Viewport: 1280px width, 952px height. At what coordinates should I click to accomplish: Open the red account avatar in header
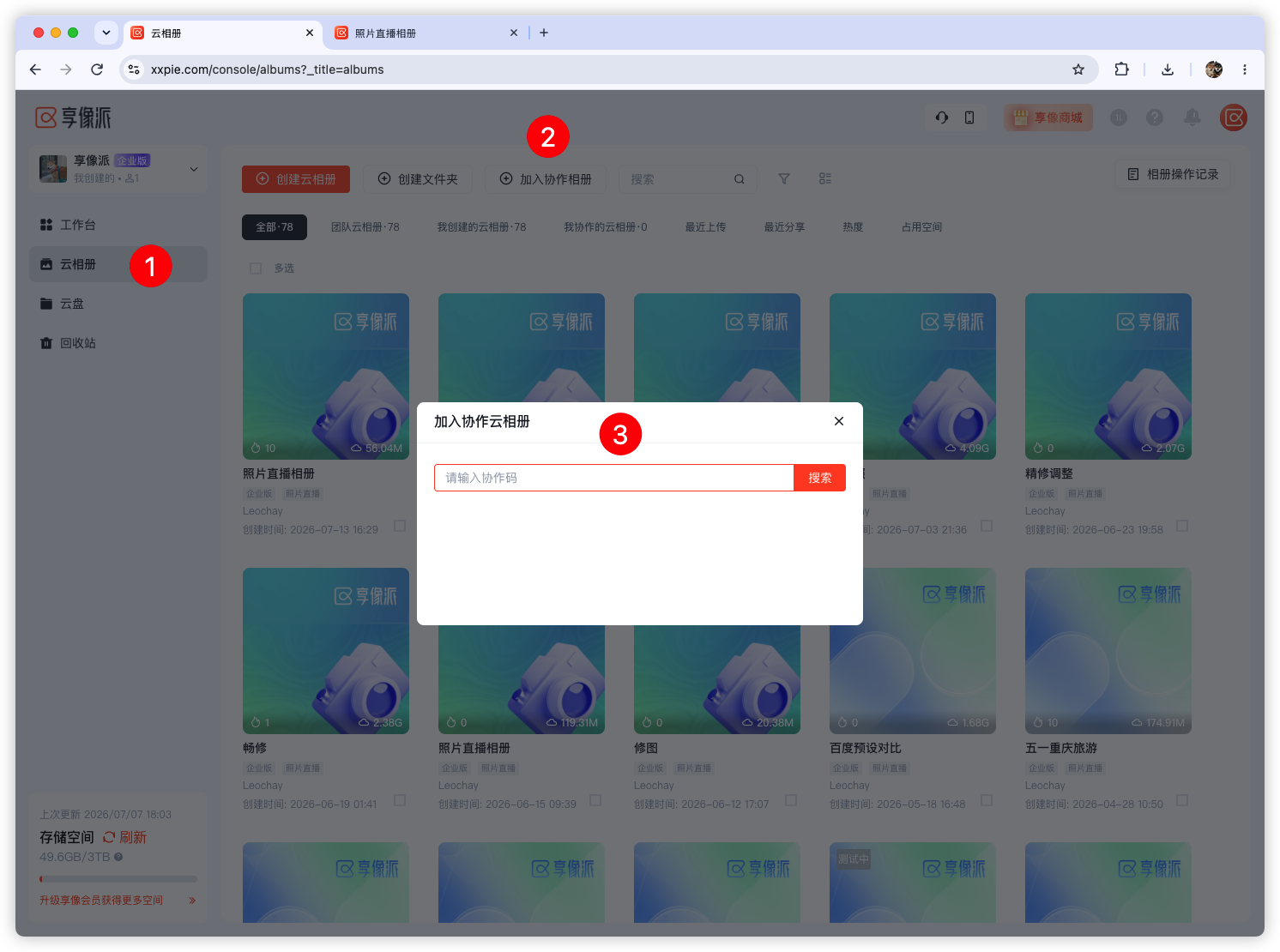[1234, 117]
